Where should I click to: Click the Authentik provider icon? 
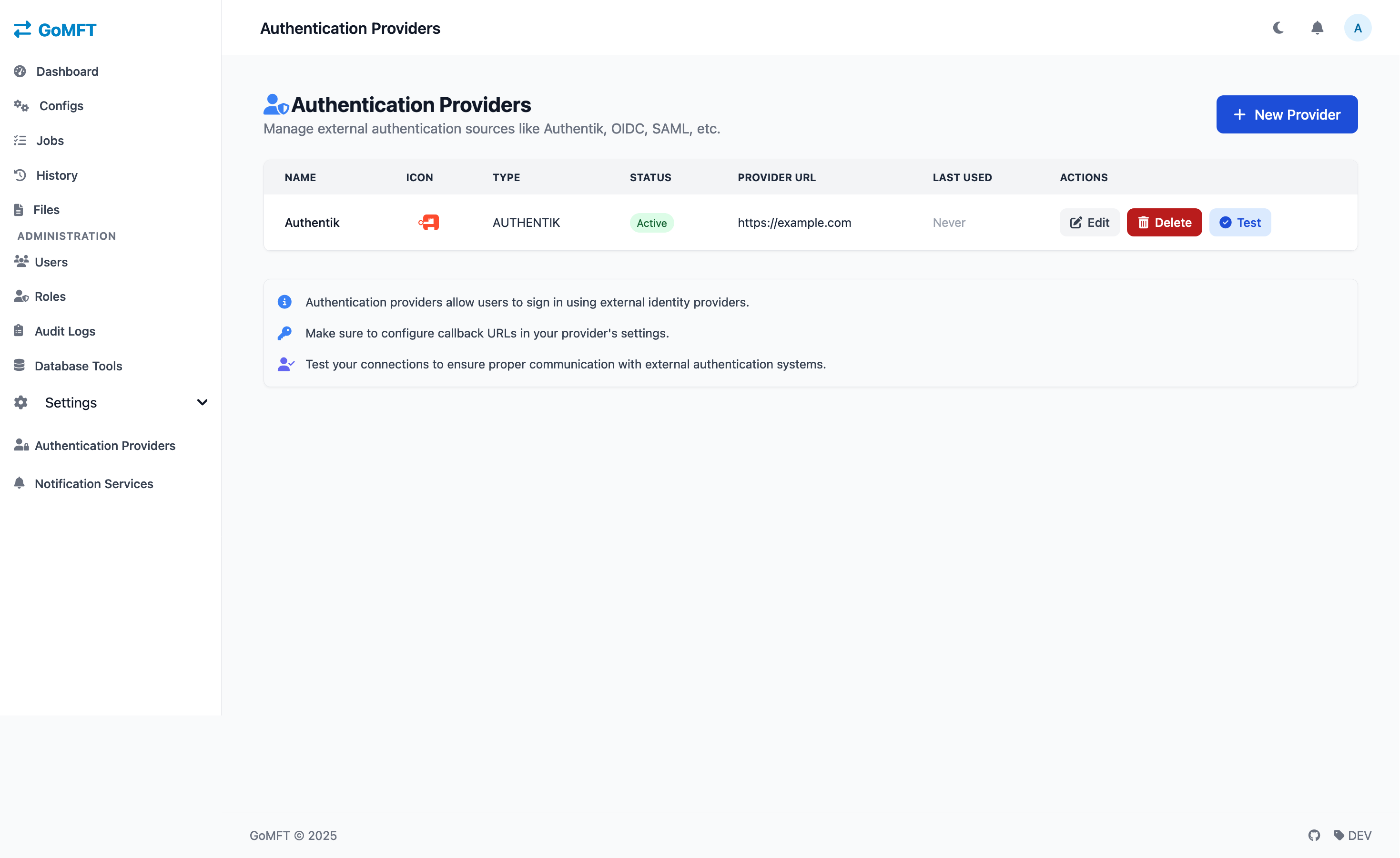(428, 222)
